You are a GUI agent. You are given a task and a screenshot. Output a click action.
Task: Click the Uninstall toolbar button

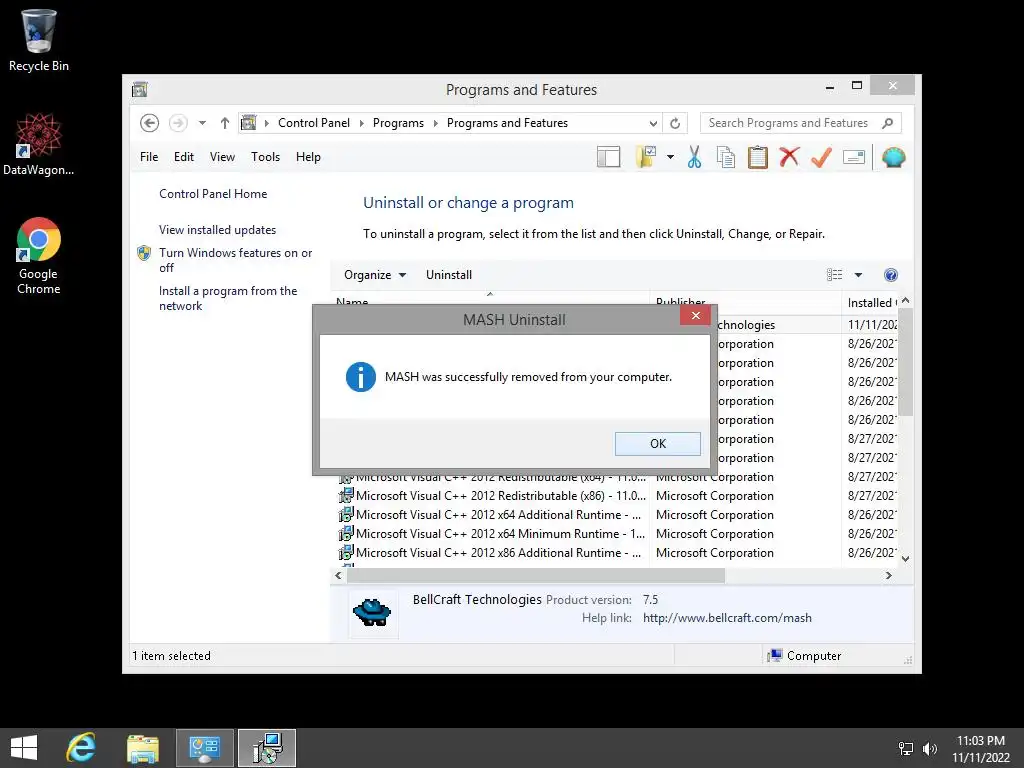(449, 275)
